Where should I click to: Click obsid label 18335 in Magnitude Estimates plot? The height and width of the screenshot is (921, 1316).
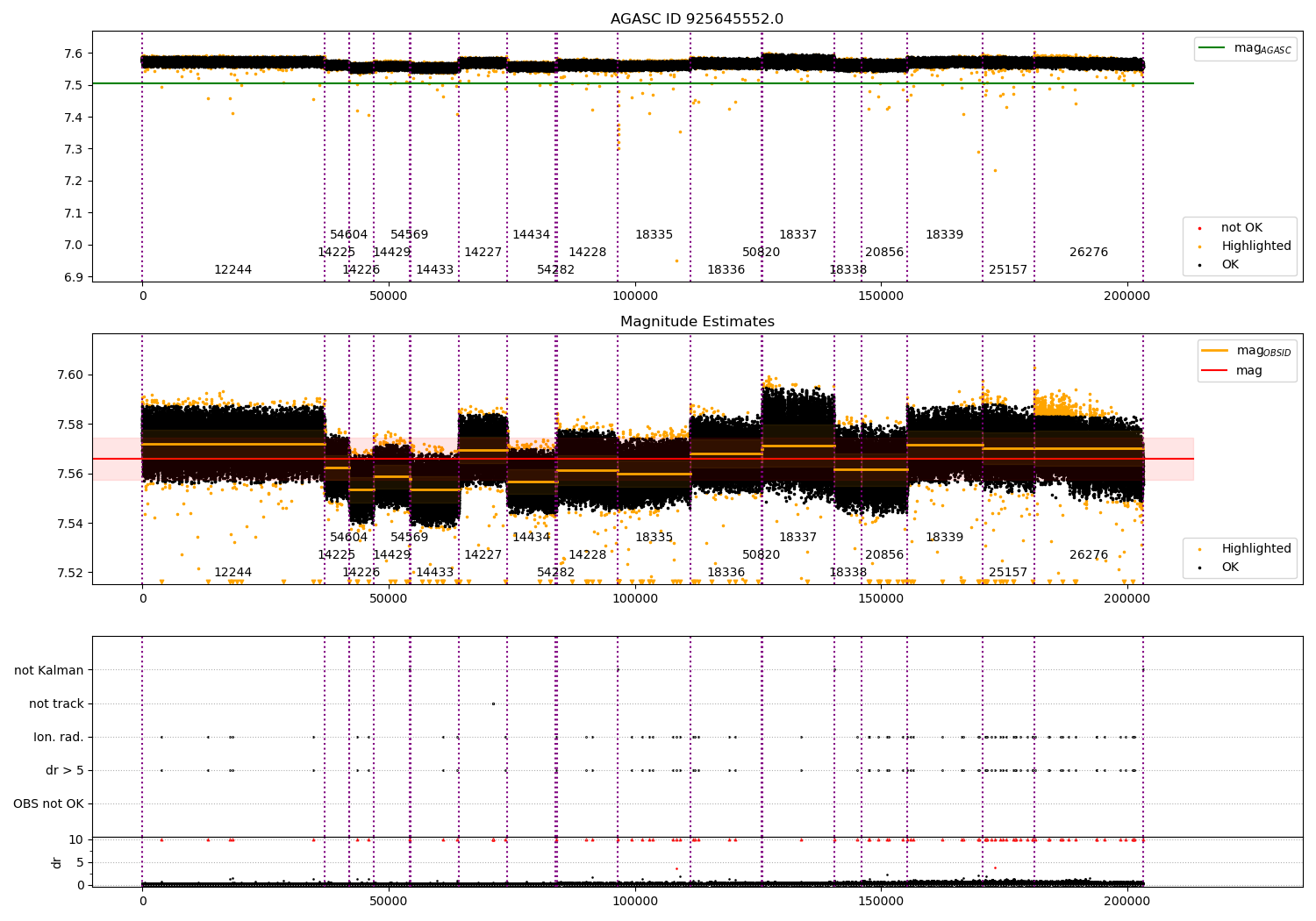coord(654,538)
